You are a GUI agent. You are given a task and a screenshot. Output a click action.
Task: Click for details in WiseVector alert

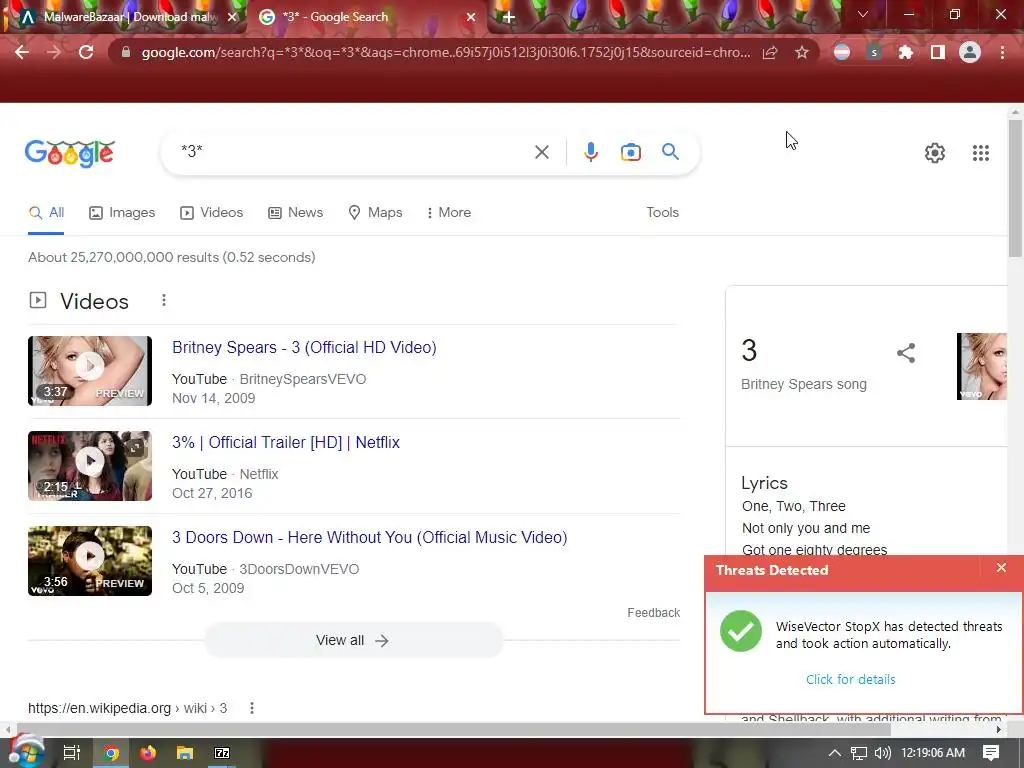click(850, 680)
